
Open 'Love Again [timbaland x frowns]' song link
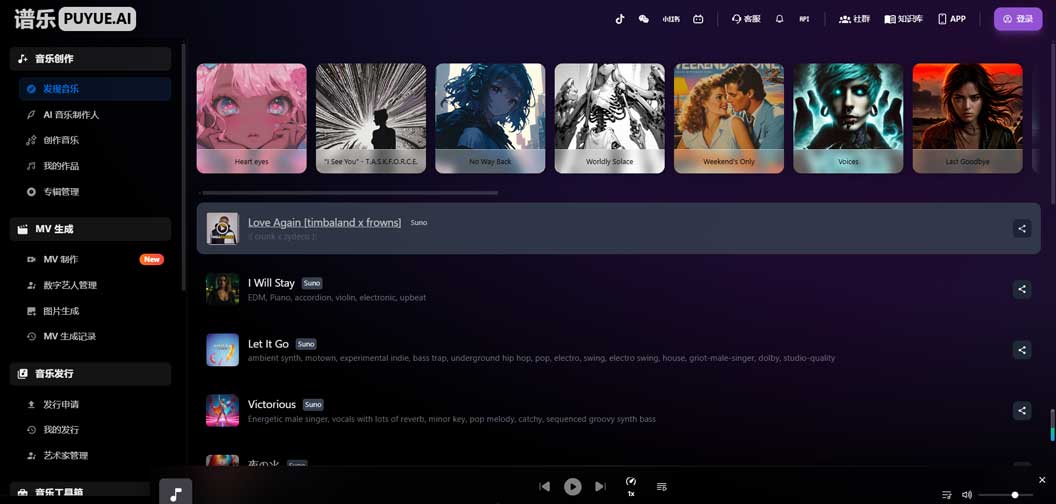[324, 222]
